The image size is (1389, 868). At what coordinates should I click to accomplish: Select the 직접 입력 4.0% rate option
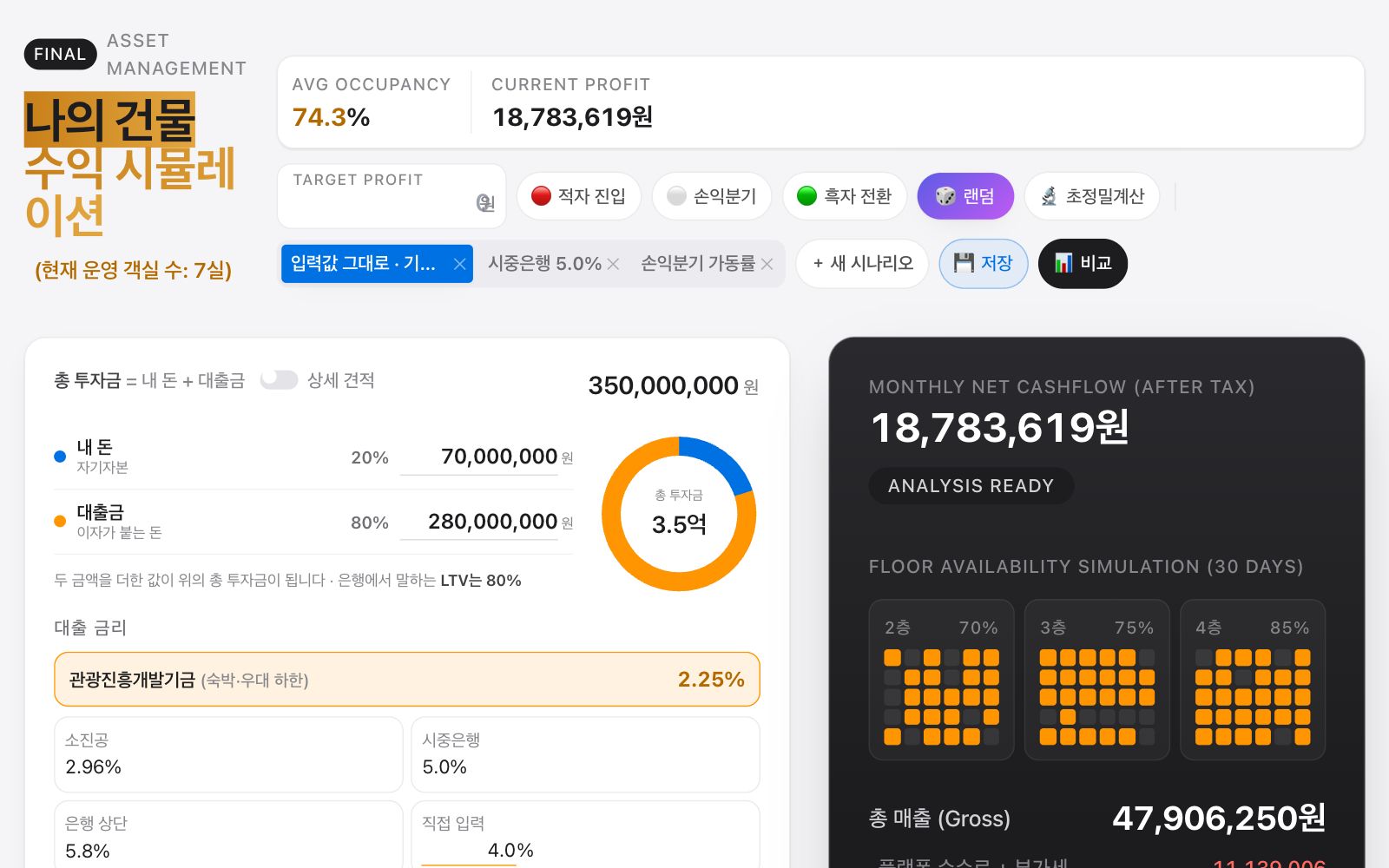pos(586,835)
